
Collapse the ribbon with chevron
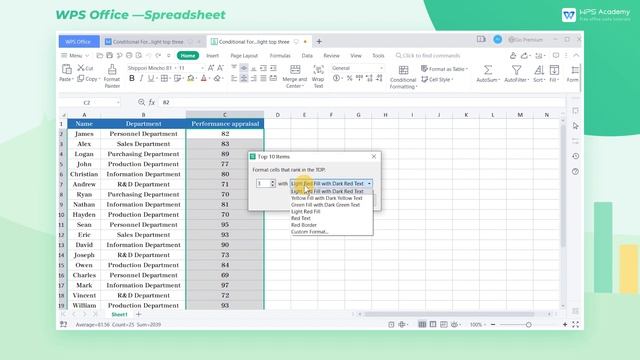[576, 55]
